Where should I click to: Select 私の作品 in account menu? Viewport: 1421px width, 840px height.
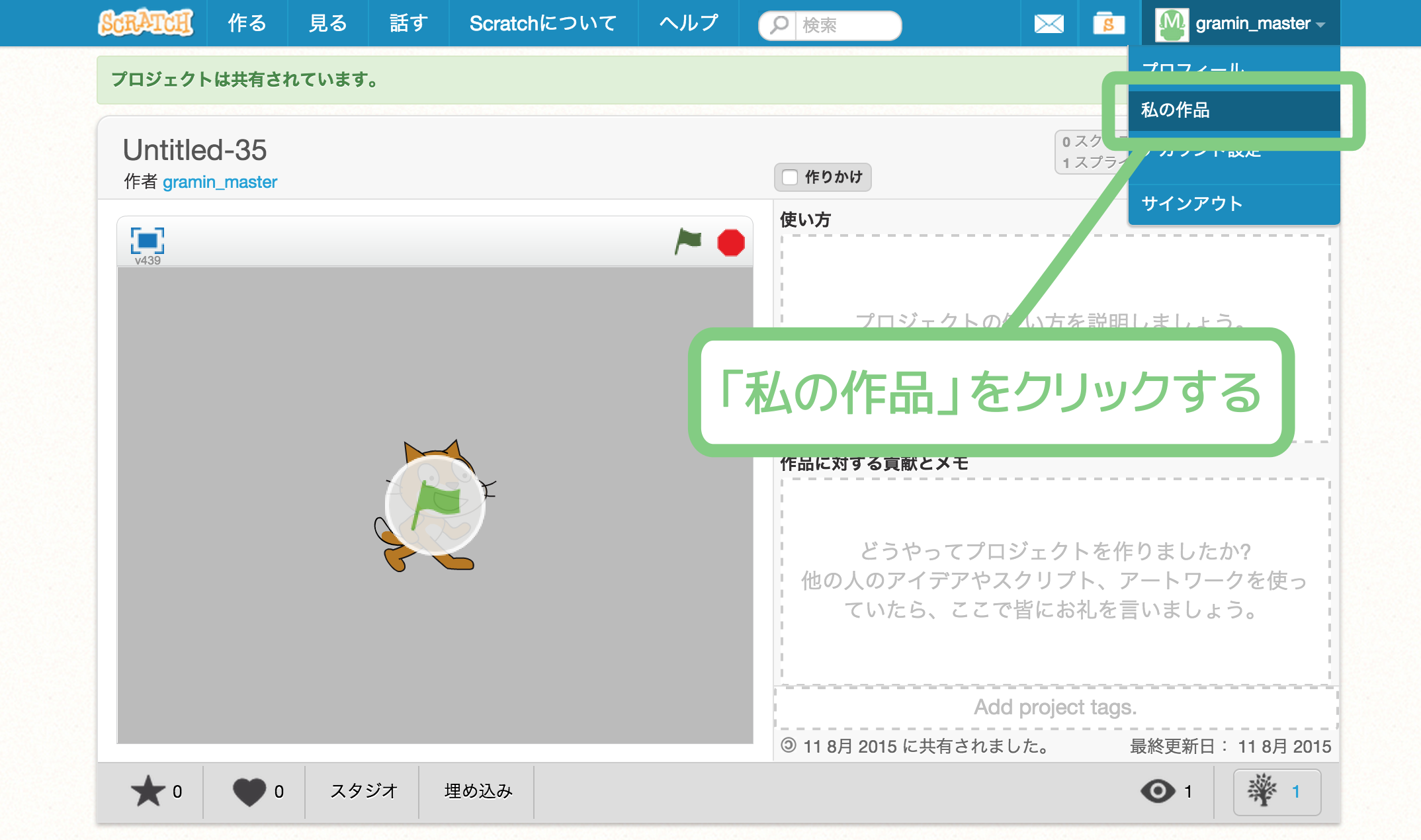click(x=1234, y=110)
